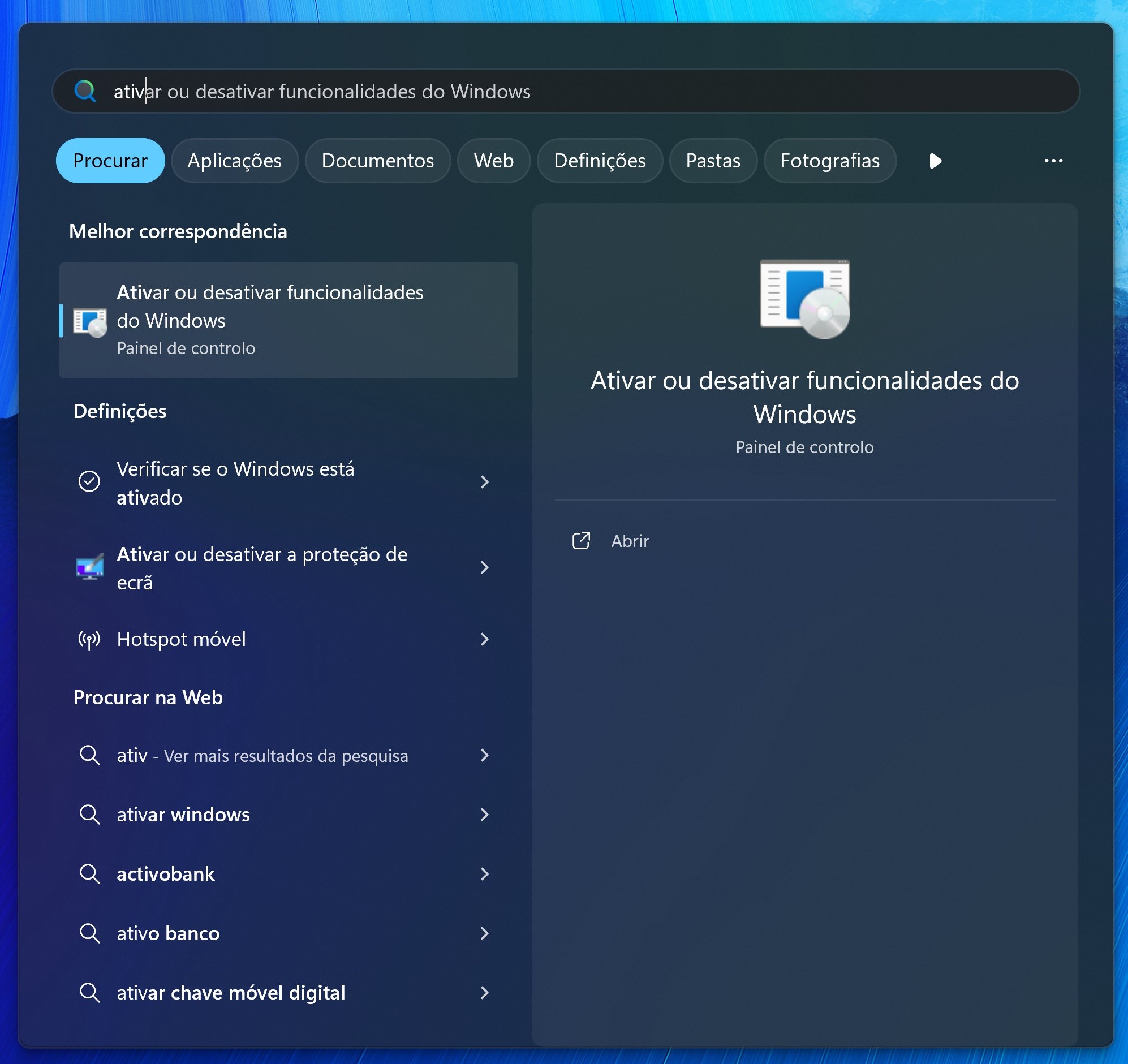Click the open-external icon beside Abrir
Viewport: 1128px width, 1064px height.
coord(581,541)
